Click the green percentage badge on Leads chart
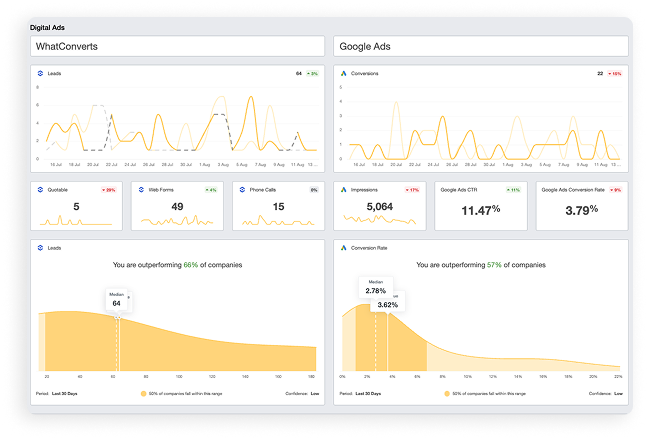648x440 pixels. [312, 73]
